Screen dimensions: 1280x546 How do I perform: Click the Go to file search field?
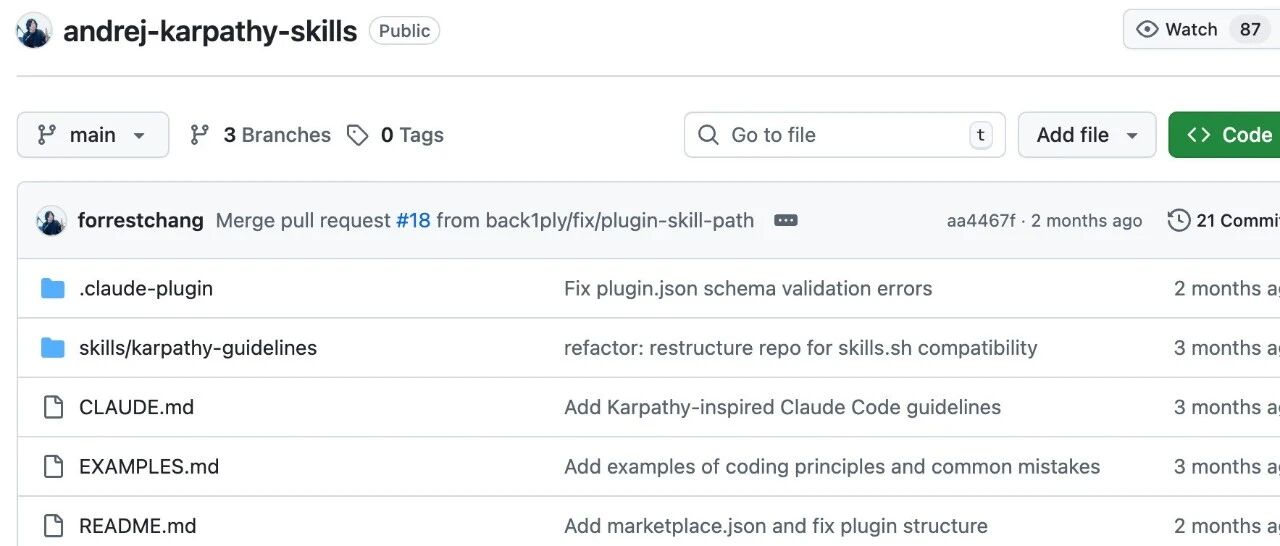coord(838,135)
